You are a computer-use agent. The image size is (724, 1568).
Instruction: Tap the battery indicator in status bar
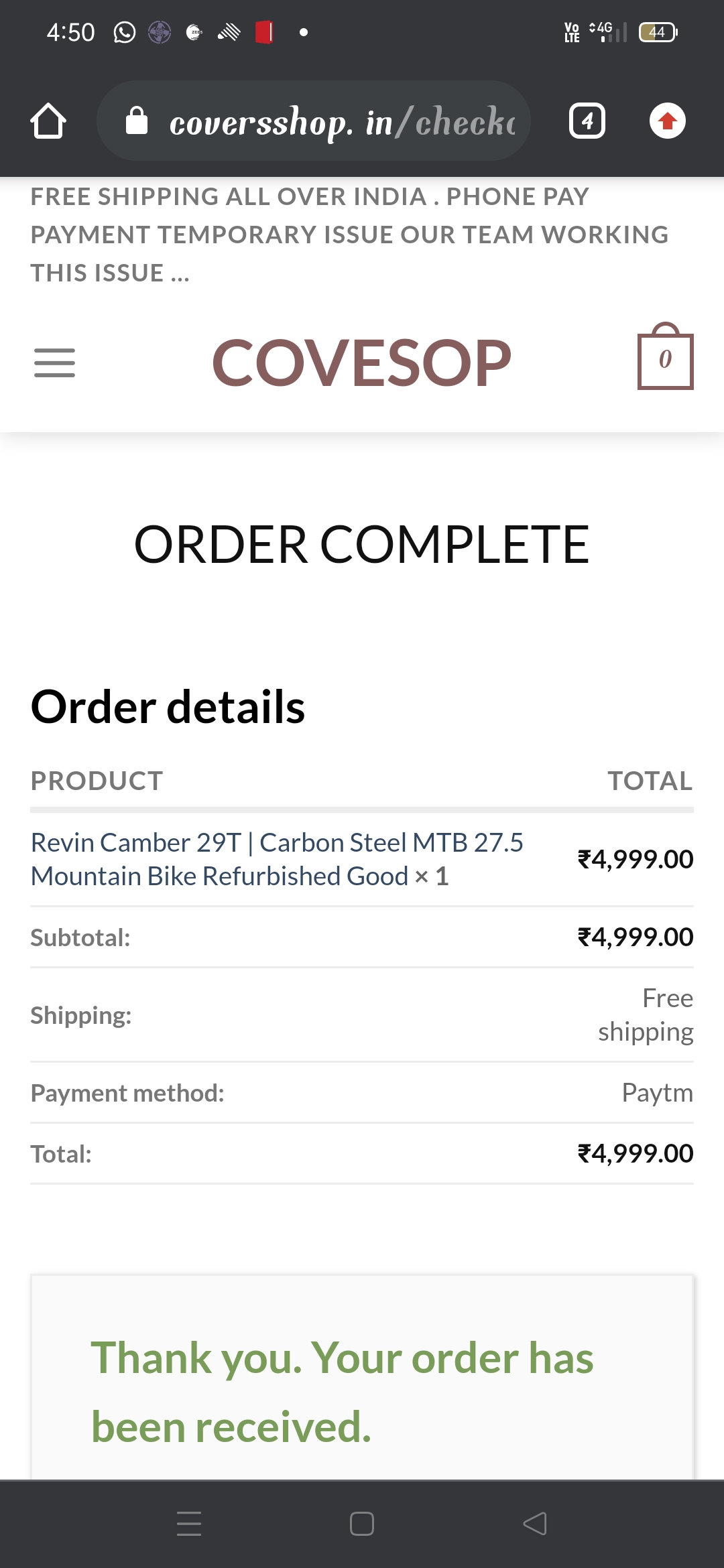click(x=658, y=32)
